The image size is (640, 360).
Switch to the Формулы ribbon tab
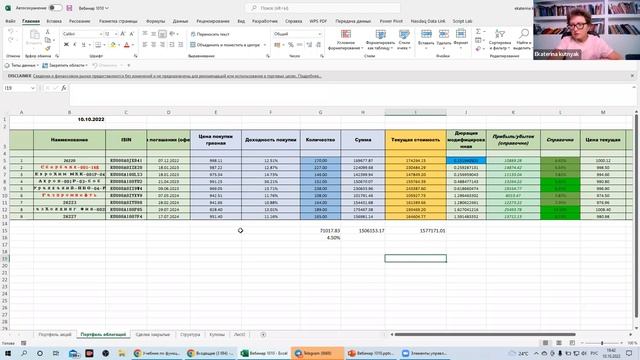pos(155,21)
